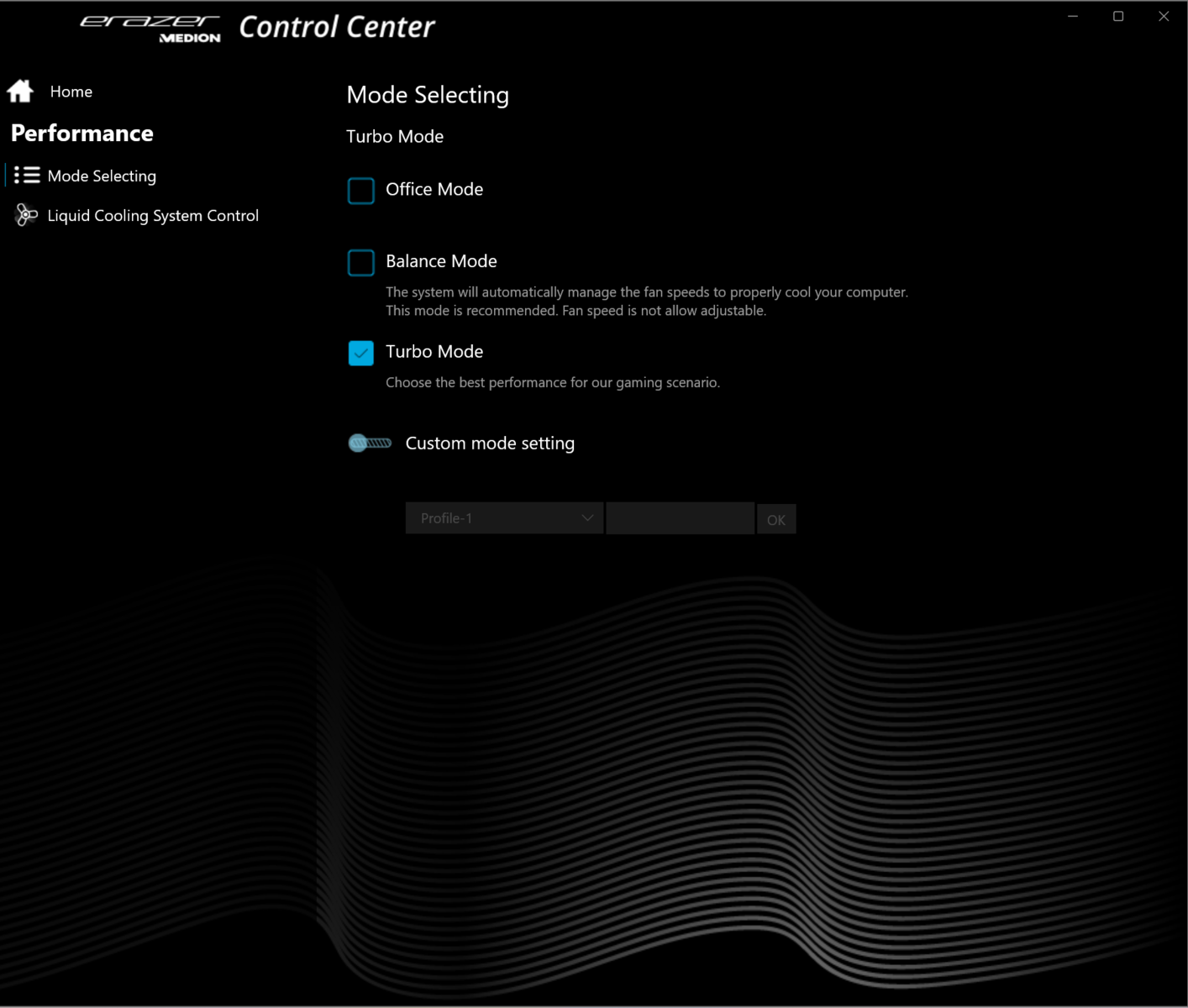Click the Balance Mode label
This screenshot has height=1008, width=1188.
pos(441,261)
